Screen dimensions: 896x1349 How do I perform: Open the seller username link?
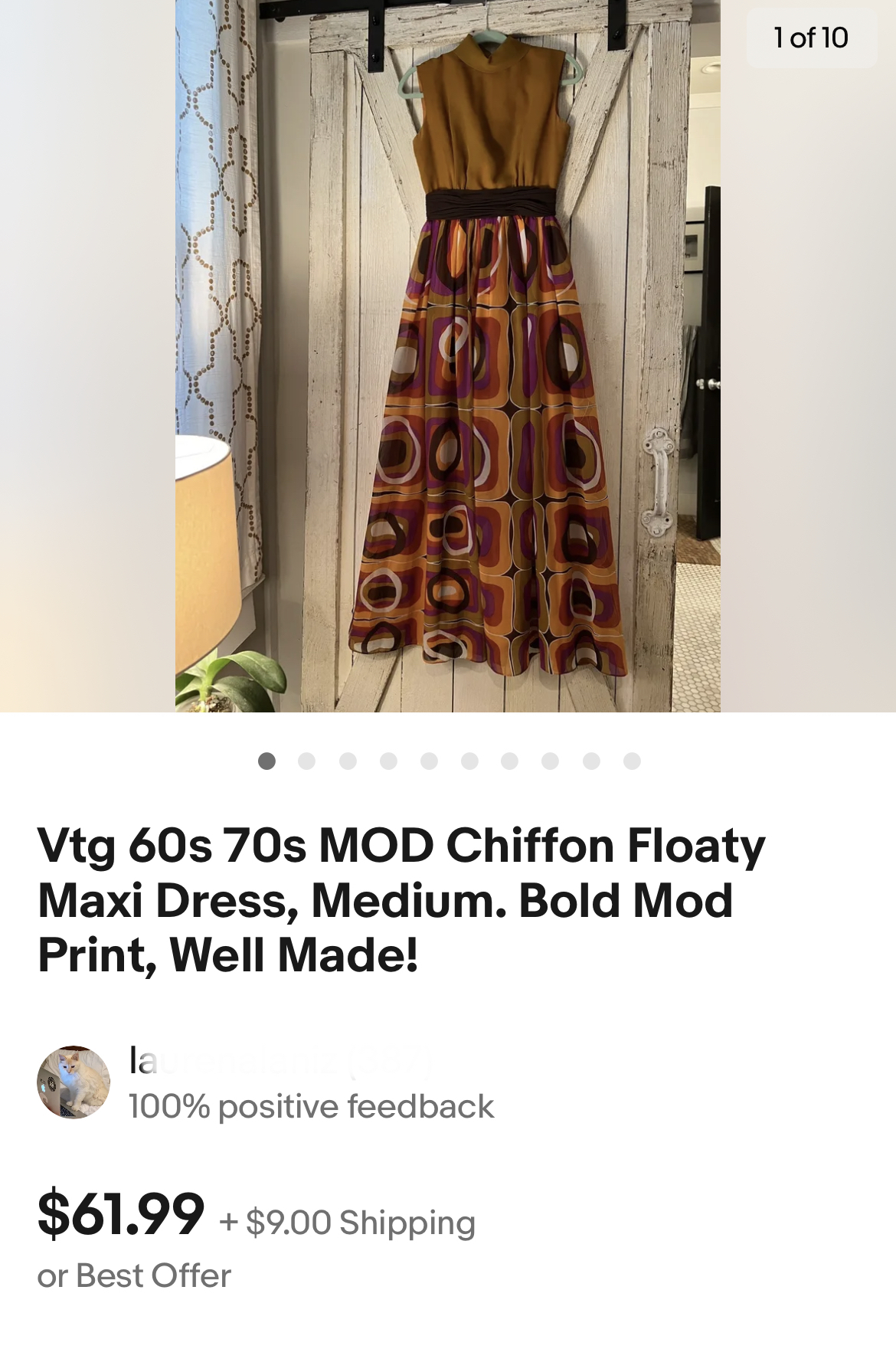pyautogui.click(x=280, y=1062)
